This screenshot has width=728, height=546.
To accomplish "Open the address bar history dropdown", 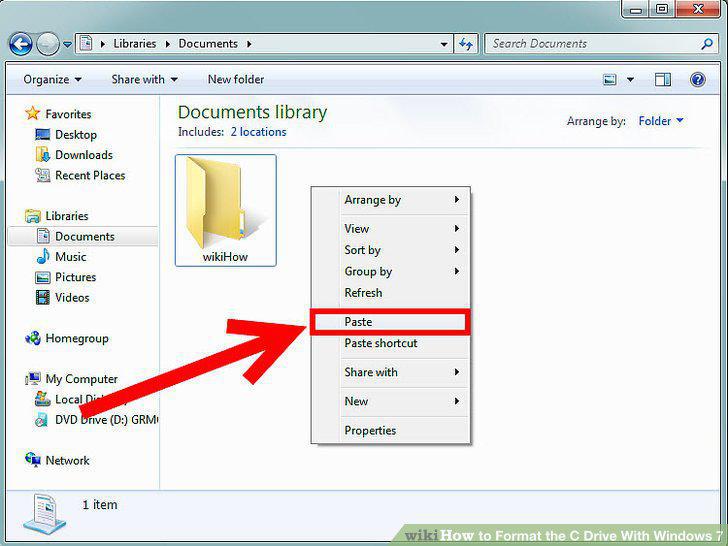I will click(444, 44).
